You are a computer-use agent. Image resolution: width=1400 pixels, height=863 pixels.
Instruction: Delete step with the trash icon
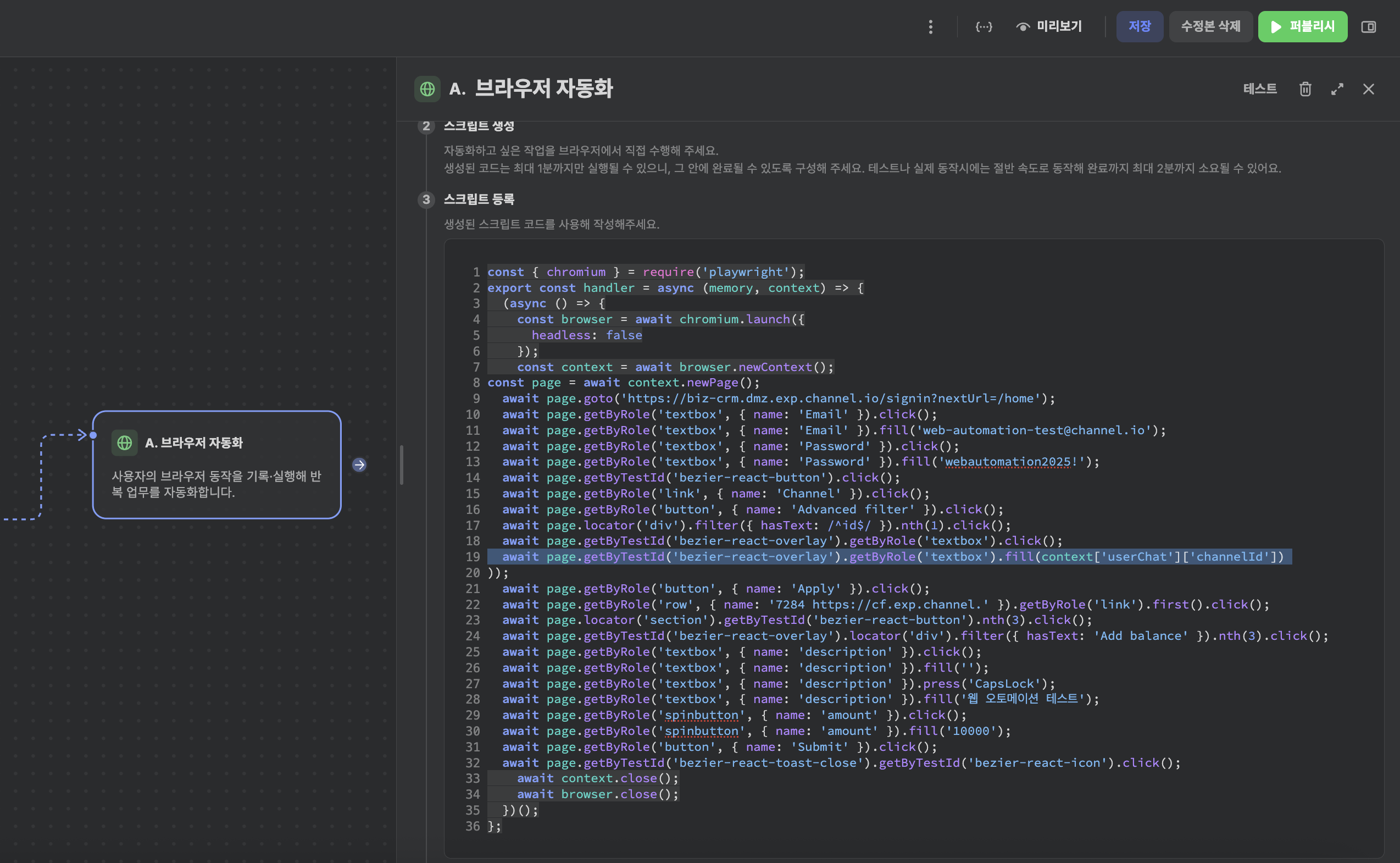click(x=1305, y=89)
